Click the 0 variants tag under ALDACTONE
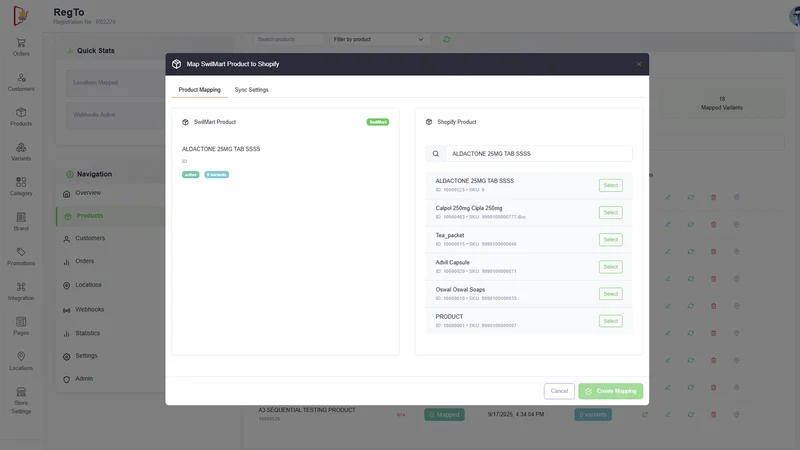 217,174
